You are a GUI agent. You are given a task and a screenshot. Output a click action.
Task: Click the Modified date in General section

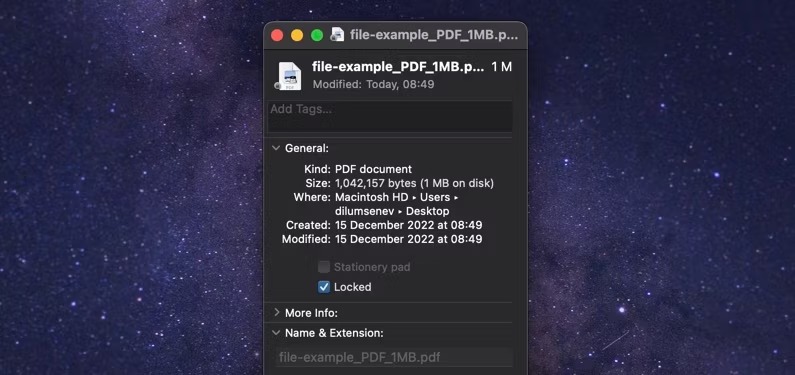pyautogui.click(x=409, y=239)
